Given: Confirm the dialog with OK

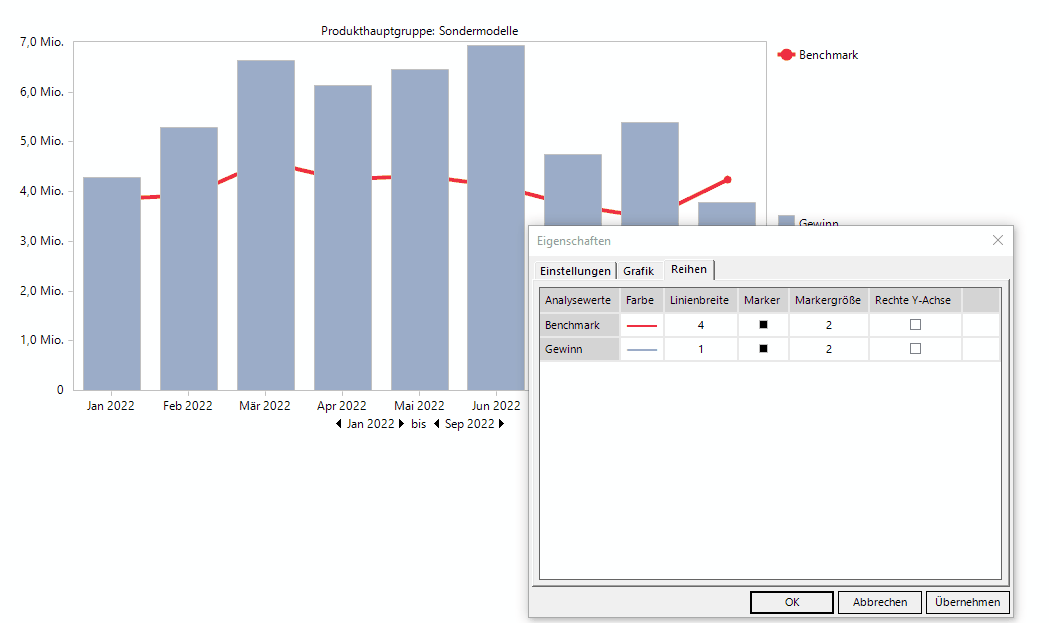Looking at the screenshot, I should click(x=791, y=602).
